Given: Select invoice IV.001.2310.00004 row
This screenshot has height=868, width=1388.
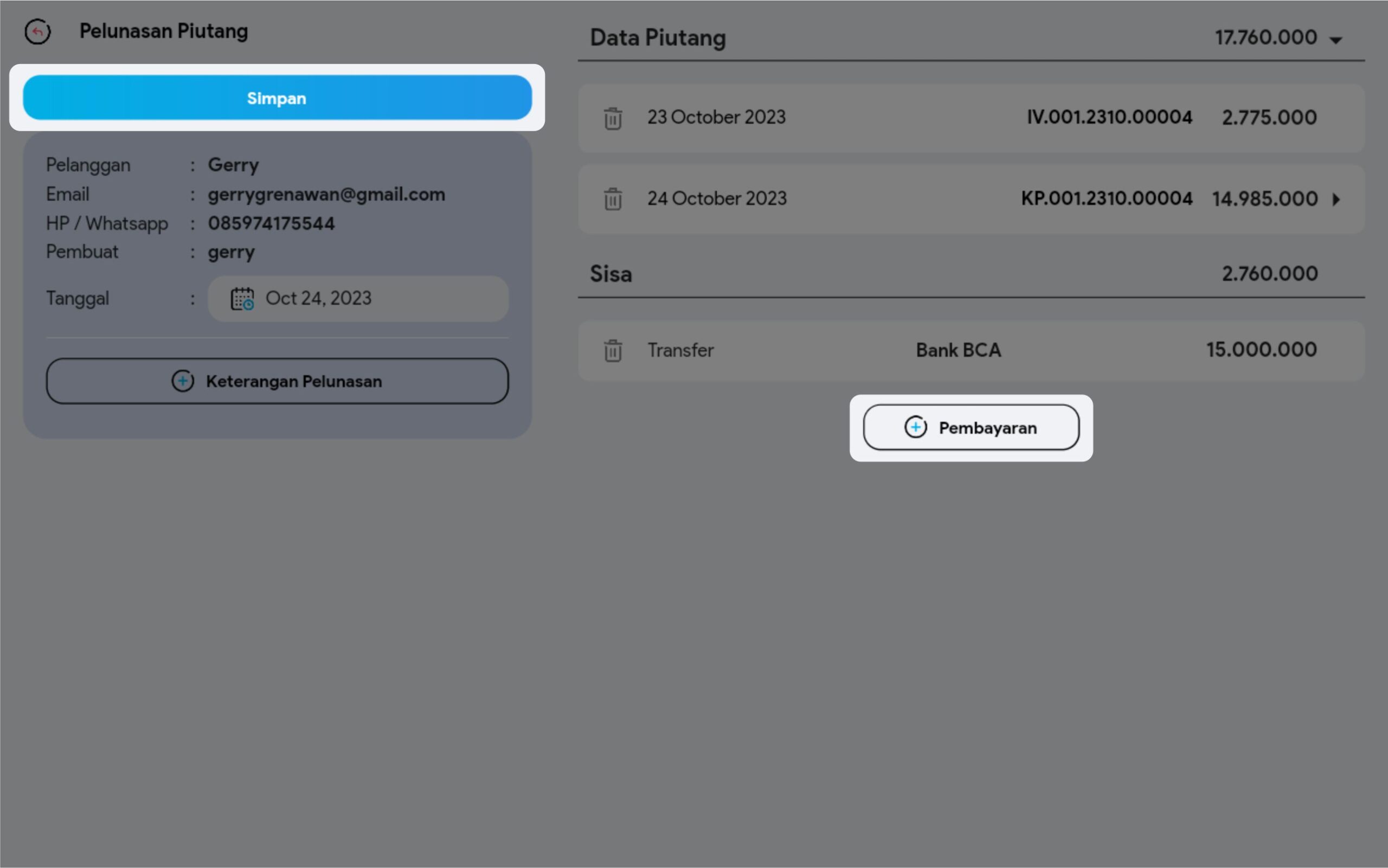Looking at the screenshot, I should point(1109,118).
